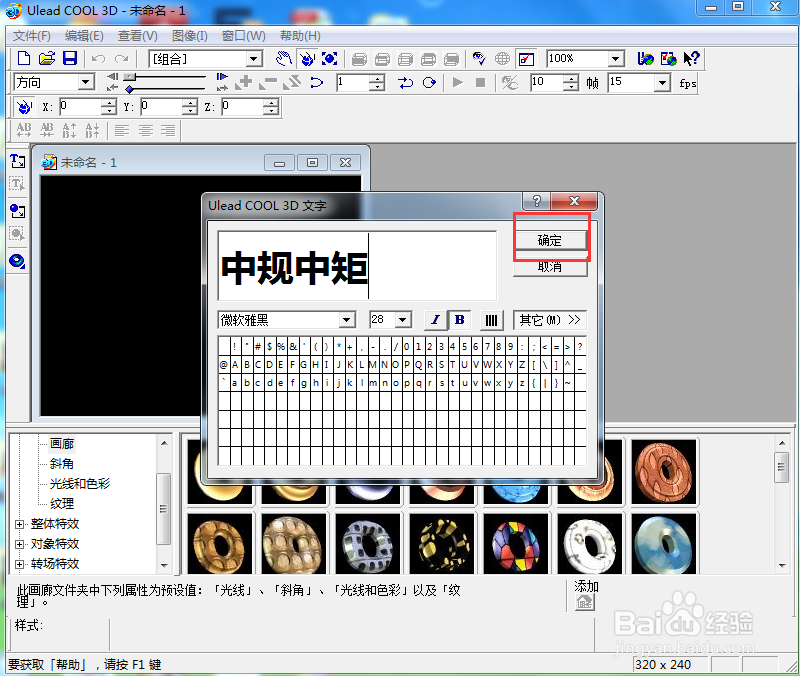
Task: Play the animation
Action: tap(458, 82)
